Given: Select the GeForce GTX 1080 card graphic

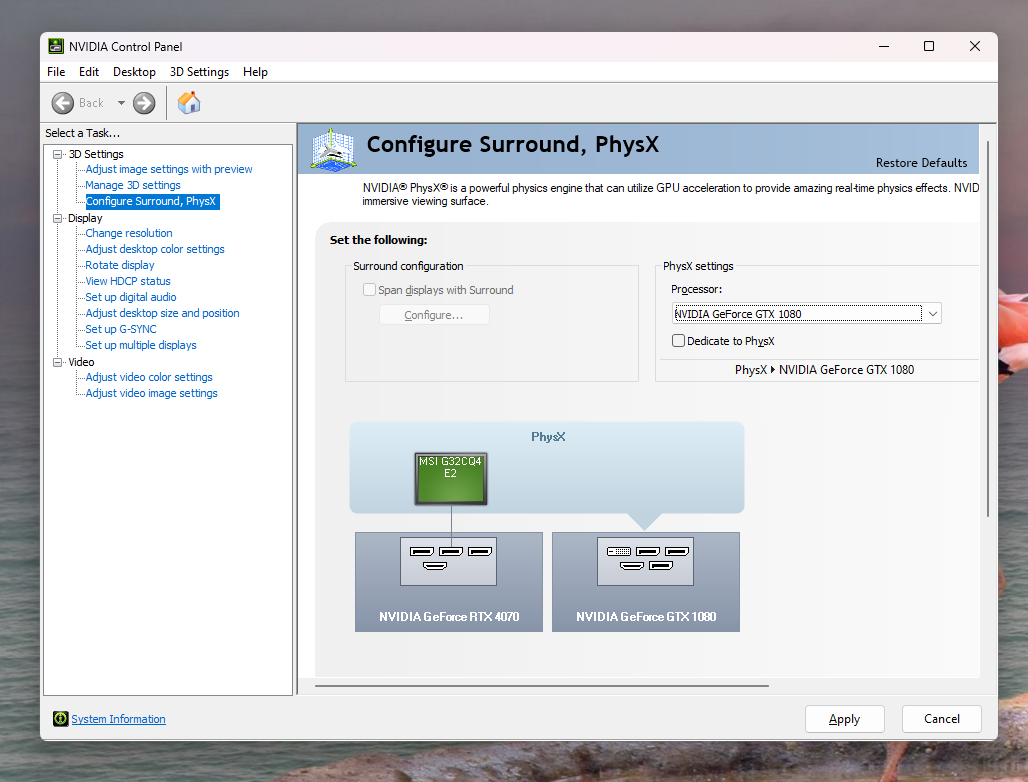Looking at the screenshot, I should click(x=646, y=581).
